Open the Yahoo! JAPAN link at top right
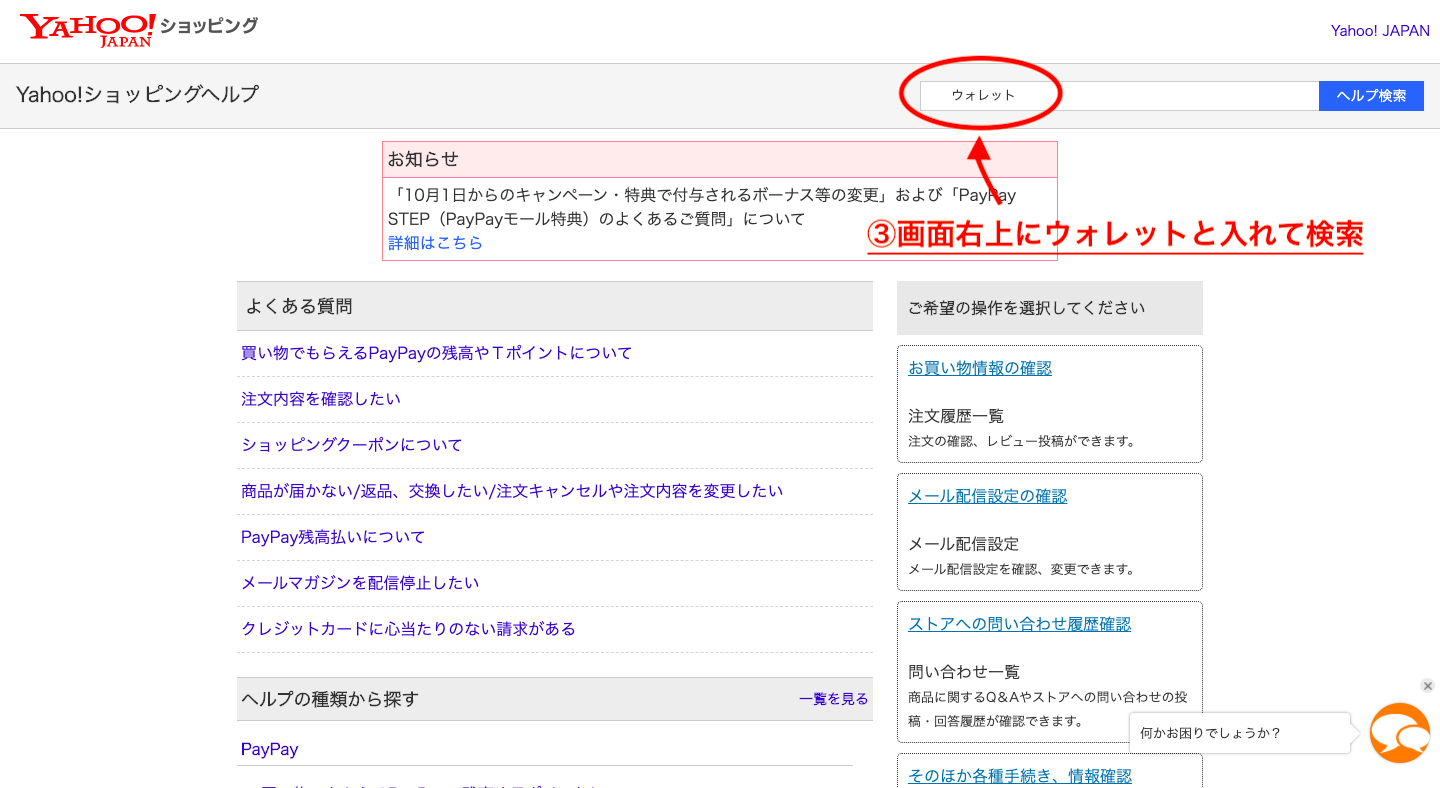 [x=1380, y=31]
